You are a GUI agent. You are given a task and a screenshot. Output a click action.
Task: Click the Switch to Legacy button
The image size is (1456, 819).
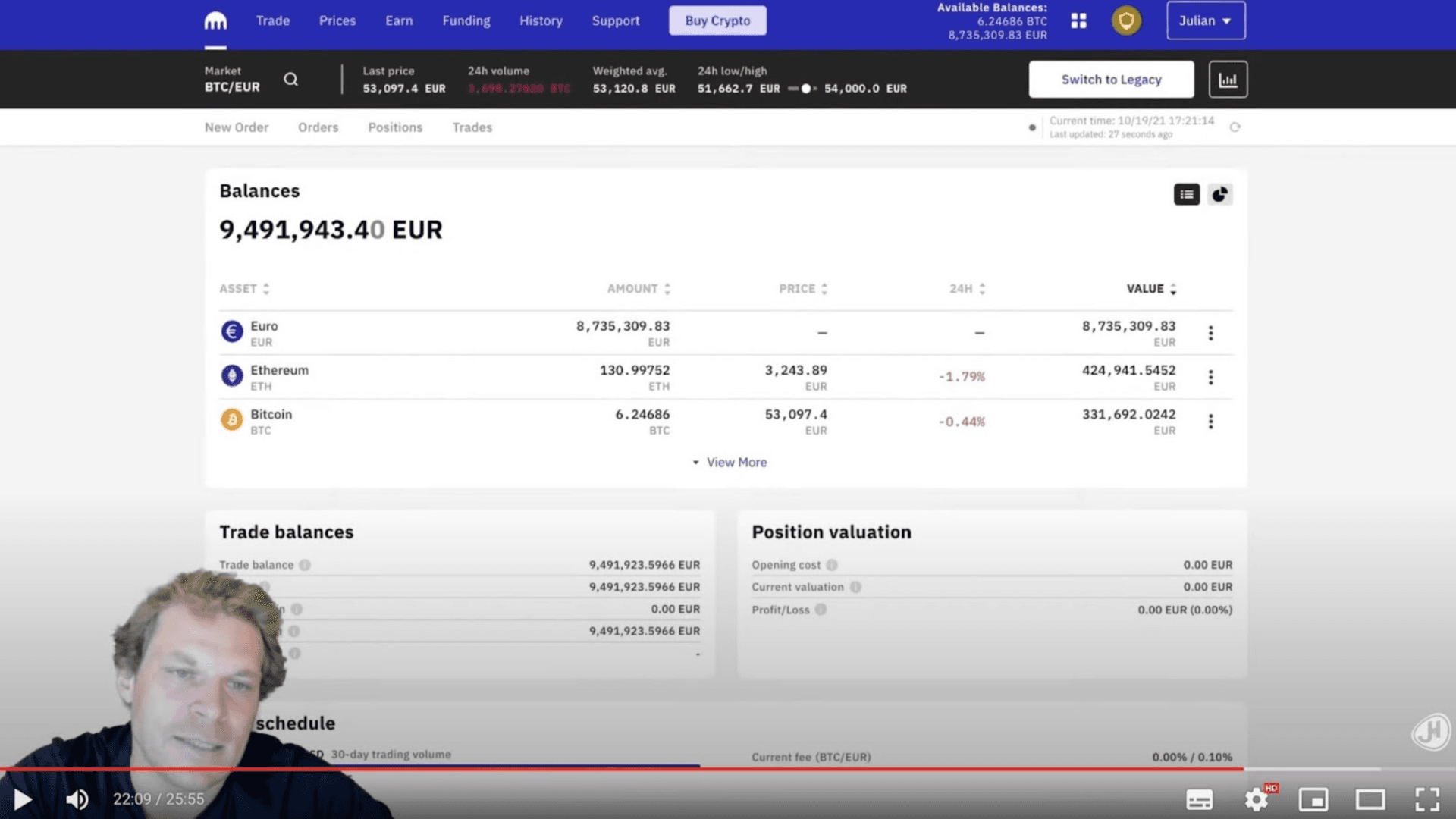pyautogui.click(x=1110, y=80)
